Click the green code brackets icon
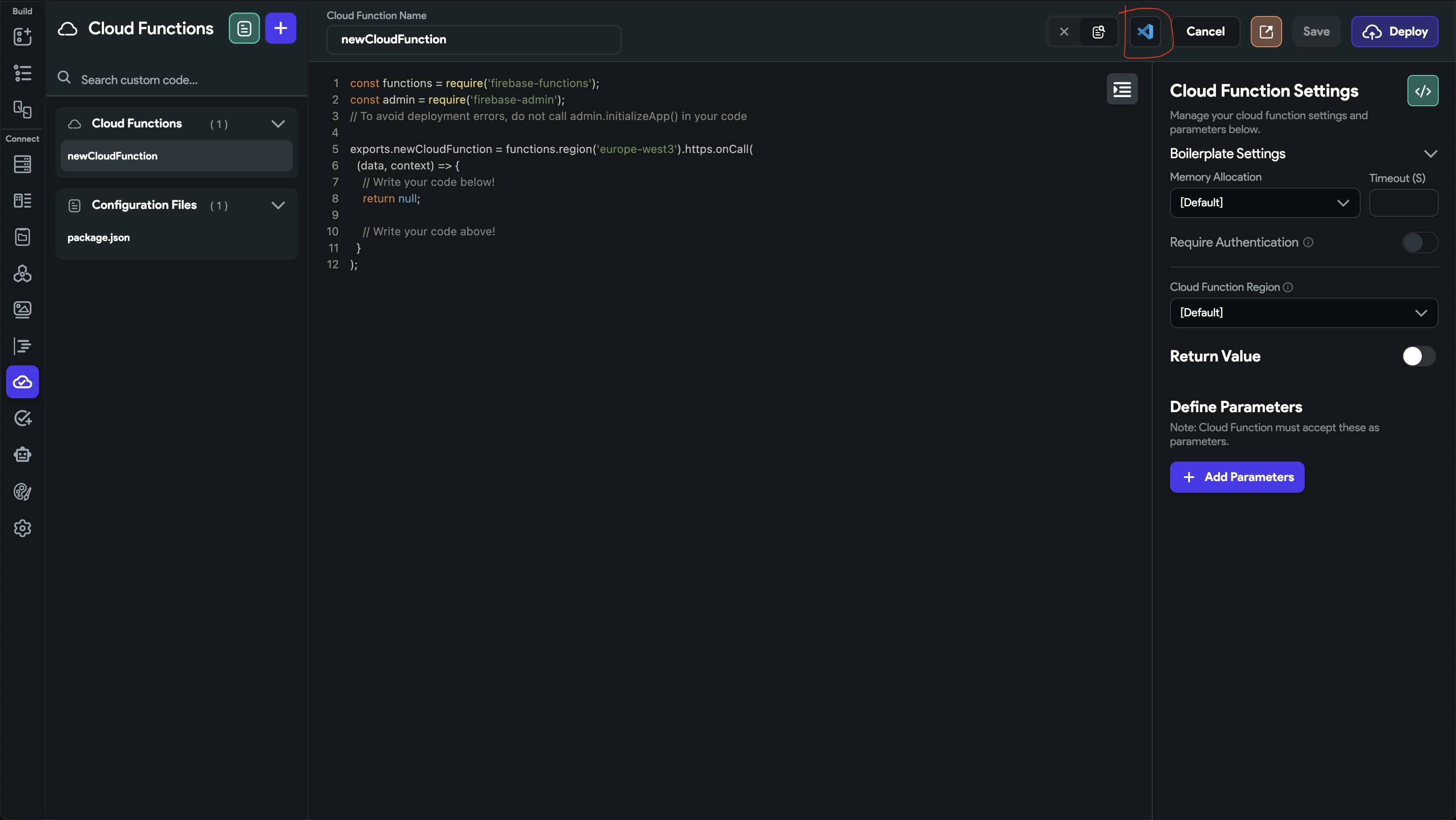Image resolution: width=1456 pixels, height=820 pixels. pos(1423,91)
